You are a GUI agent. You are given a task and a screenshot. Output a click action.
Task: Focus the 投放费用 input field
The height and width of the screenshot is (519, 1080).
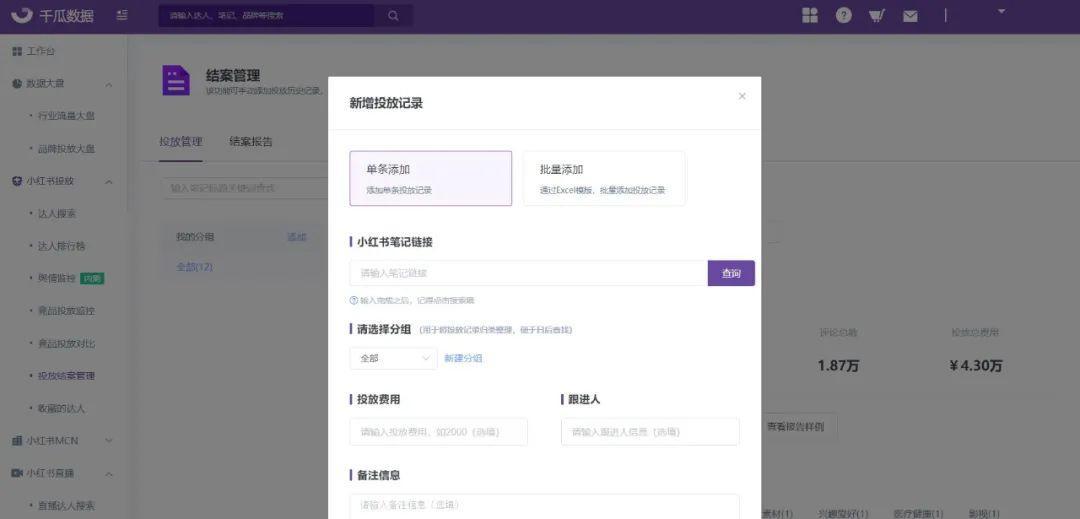point(438,432)
